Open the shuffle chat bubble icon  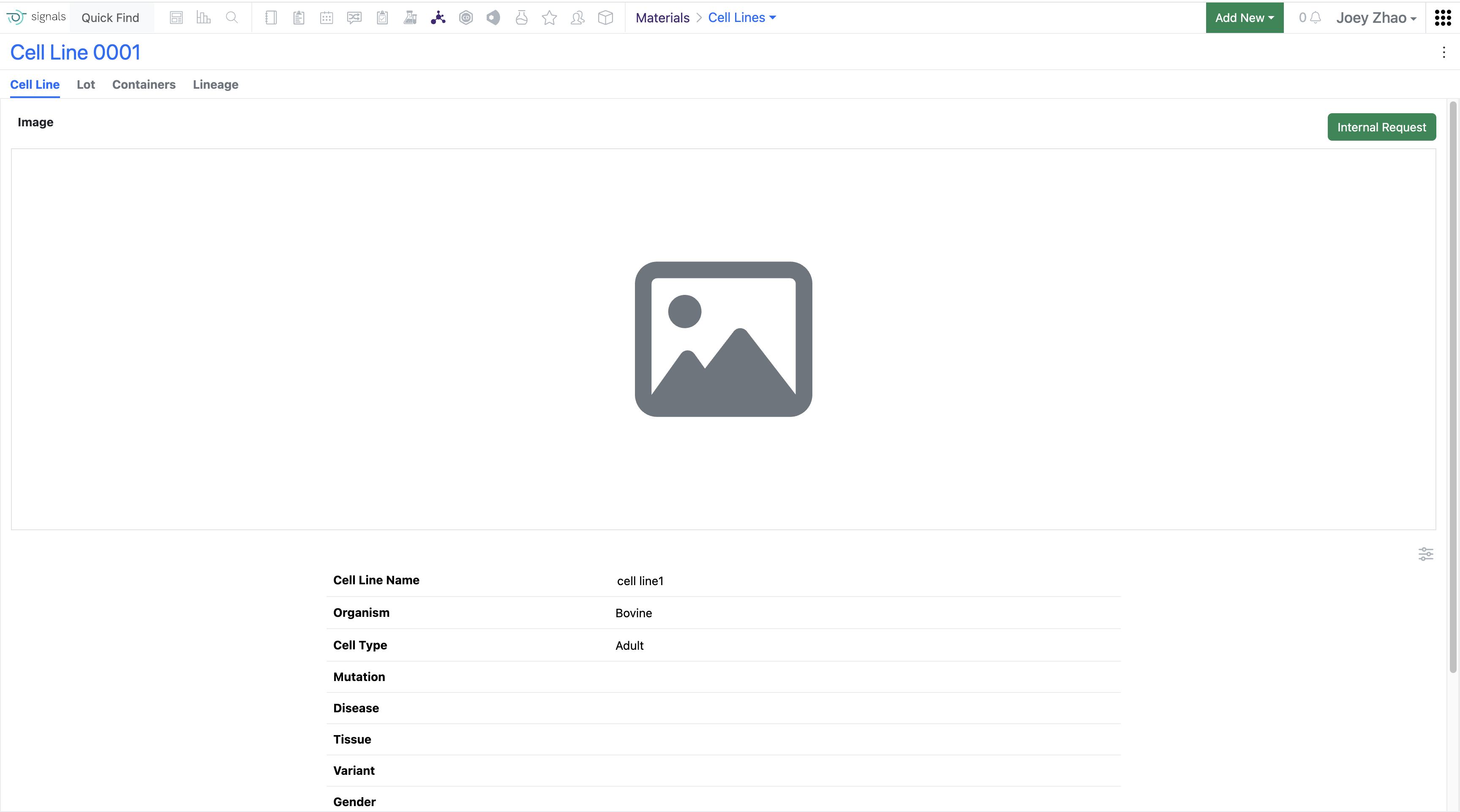click(354, 18)
